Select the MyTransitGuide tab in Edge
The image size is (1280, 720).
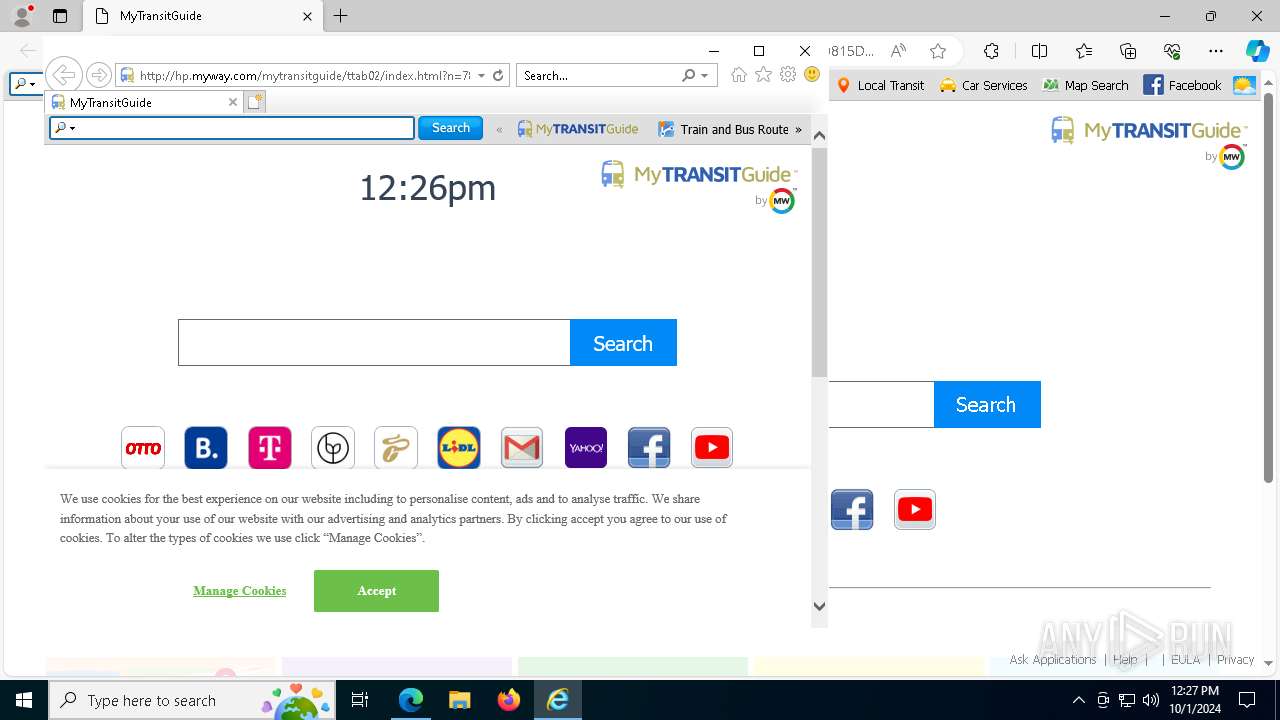point(202,16)
